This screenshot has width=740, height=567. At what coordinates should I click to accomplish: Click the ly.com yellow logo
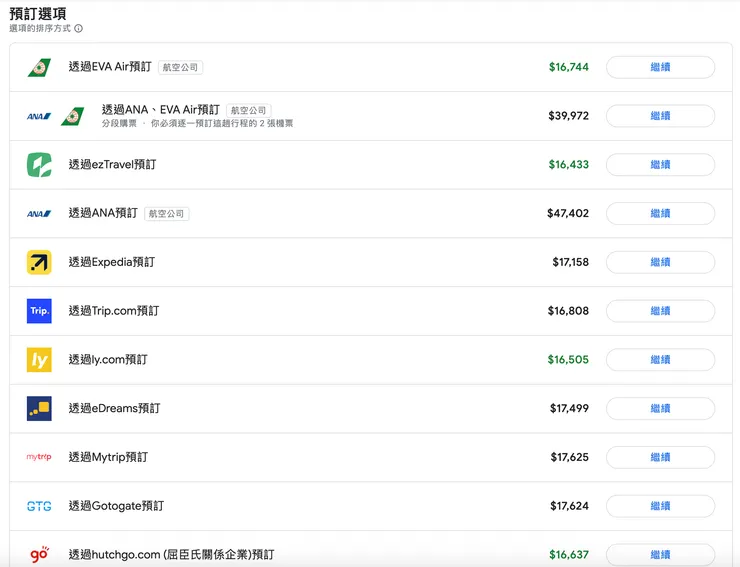click(x=39, y=360)
